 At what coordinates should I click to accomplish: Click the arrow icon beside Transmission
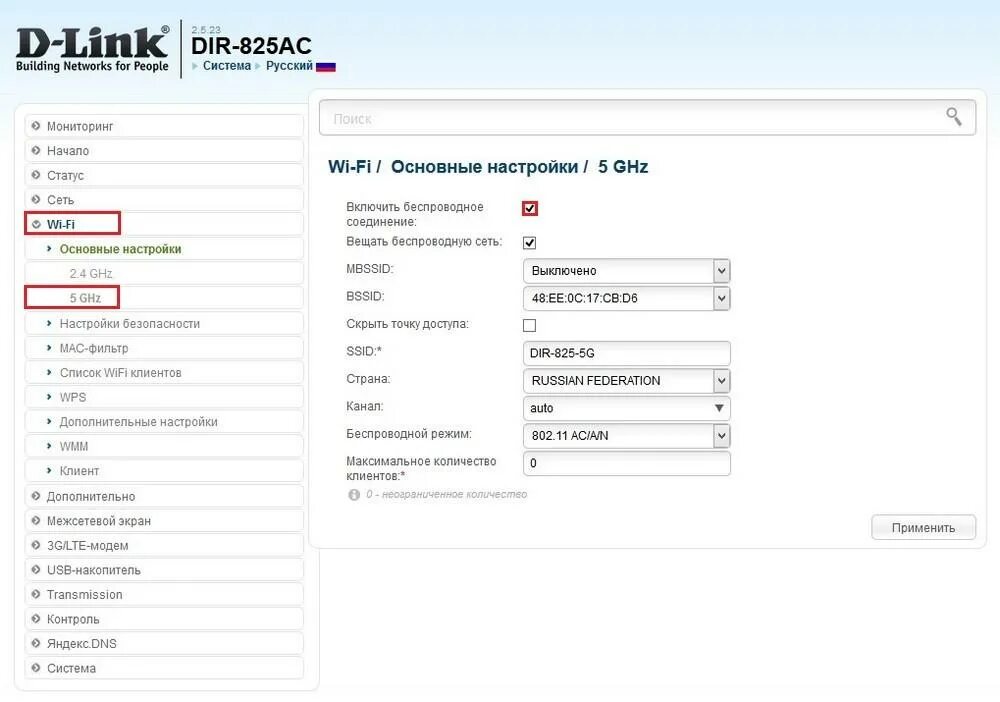point(36,594)
